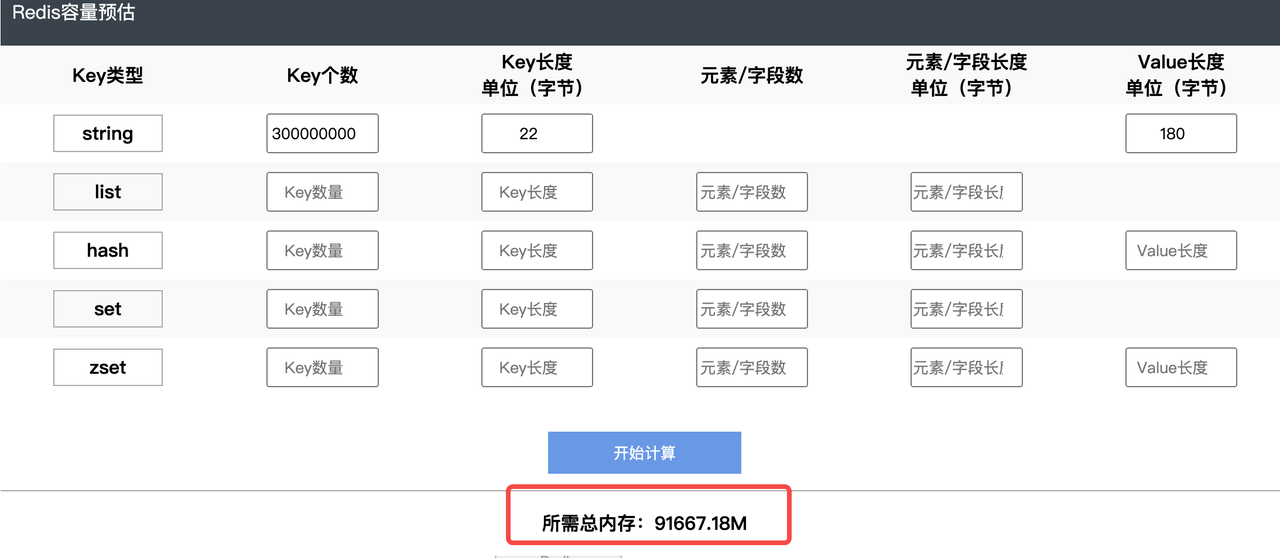Click the Key个数 column header
The width and height of the screenshot is (1280, 558).
point(322,75)
